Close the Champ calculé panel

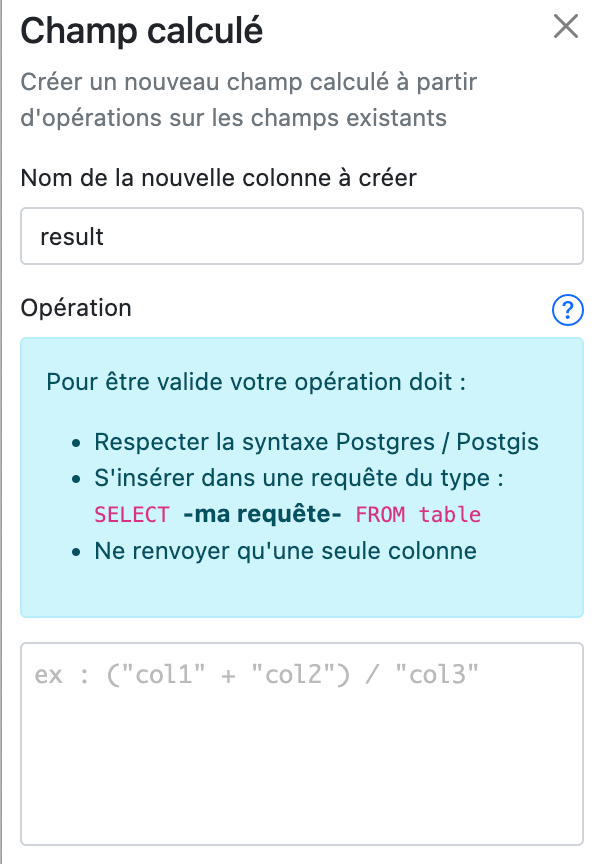[x=566, y=27]
